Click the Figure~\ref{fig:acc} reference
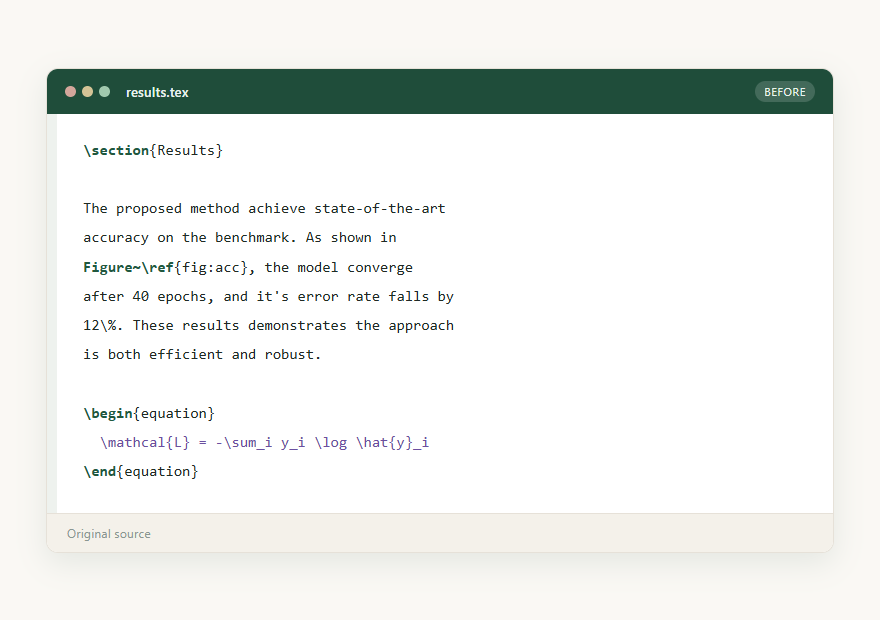Screen dimensions: 880x620 166,267
